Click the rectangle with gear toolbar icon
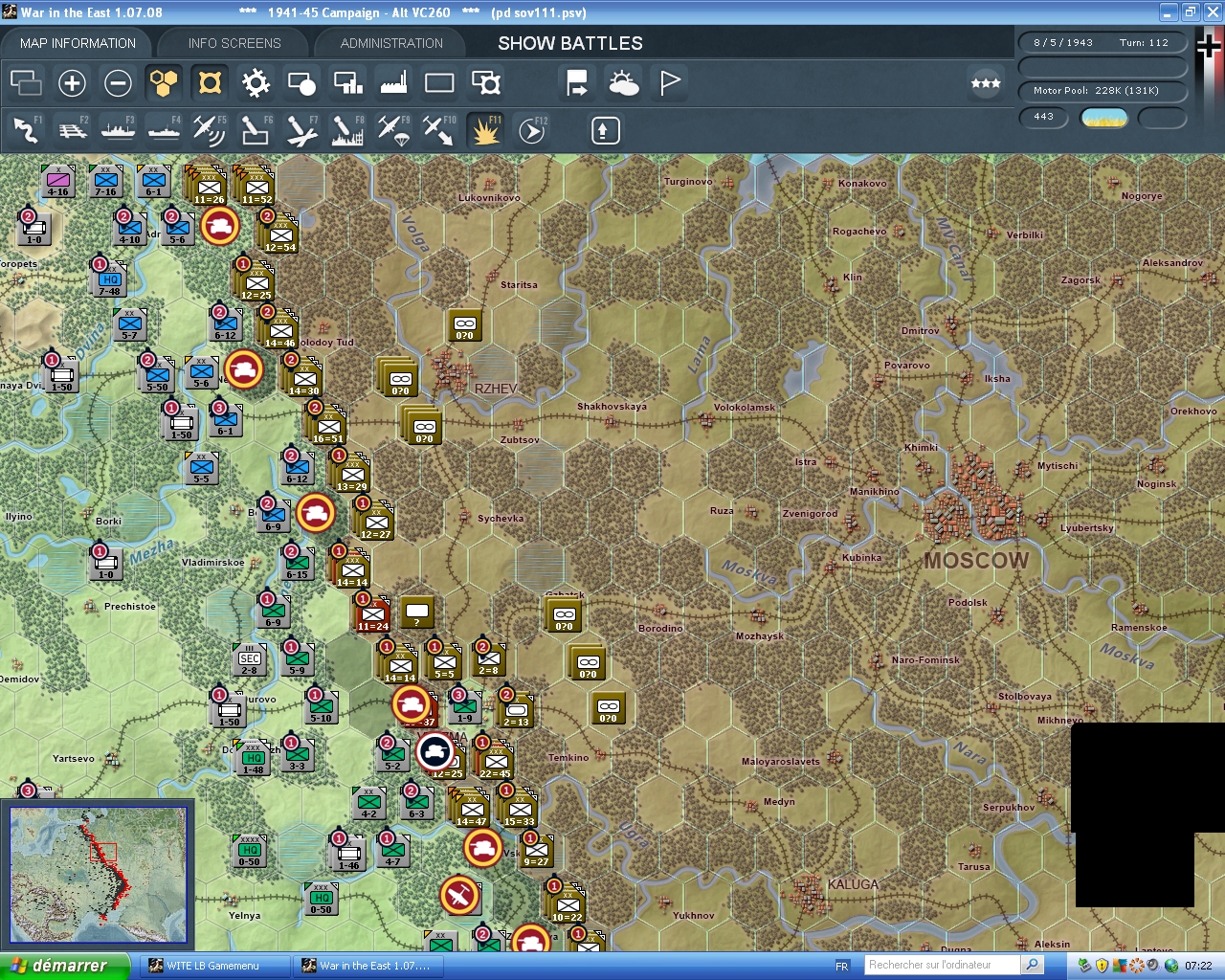This screenshot has height=980, width=1225. [485, 83]
